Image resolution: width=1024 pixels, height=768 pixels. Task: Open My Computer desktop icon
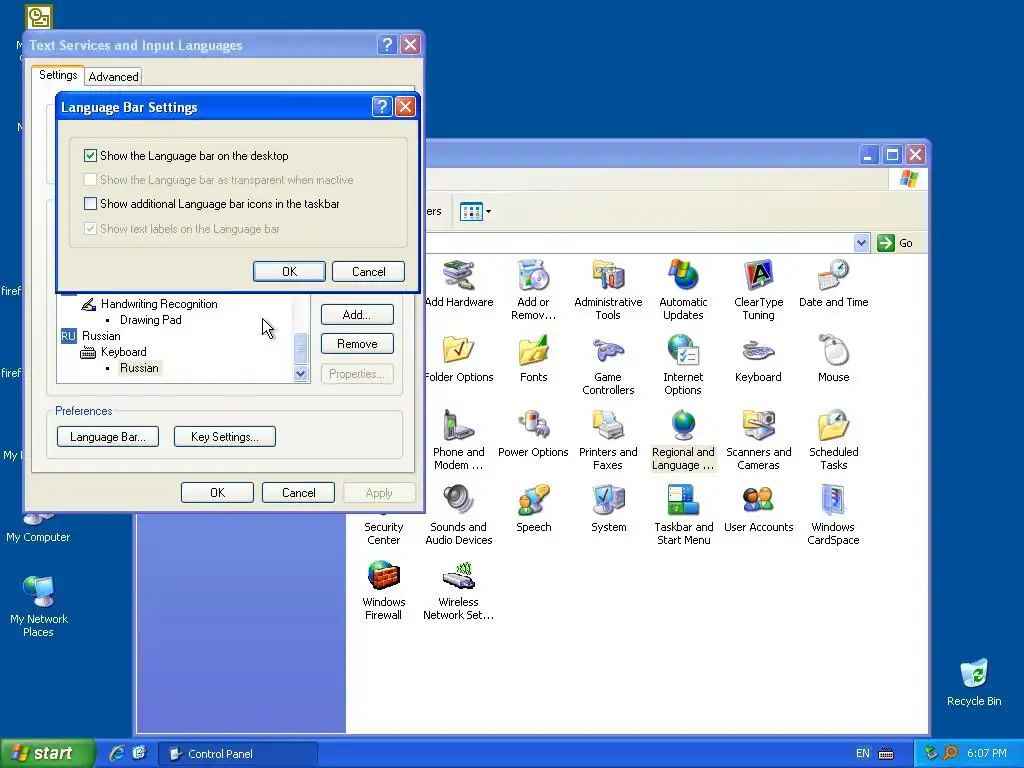[38, 528]
